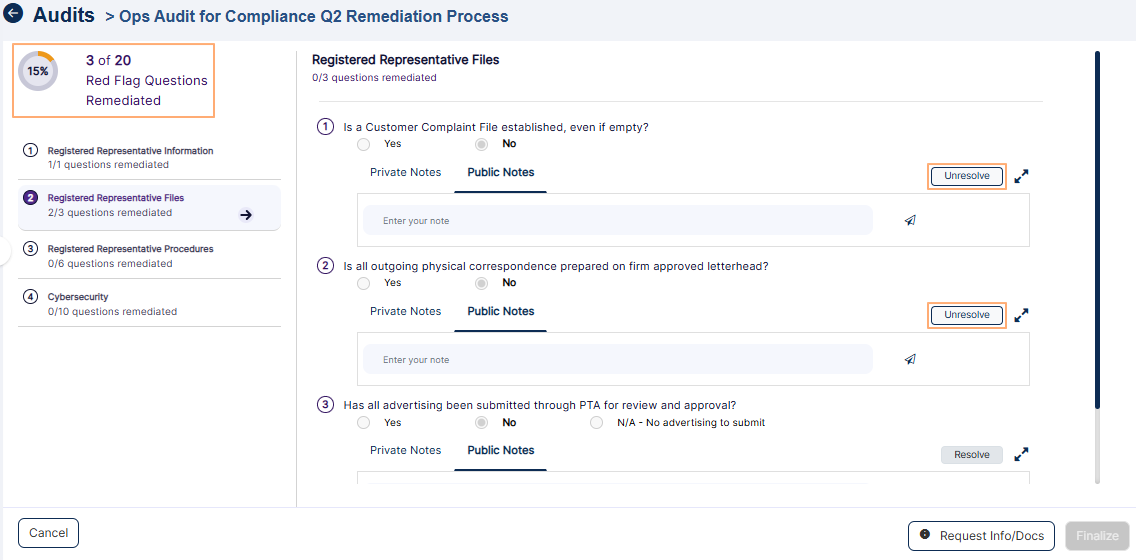1136x560 pixels.
Task: Expand notes panel for question 1
Action: click(1021, 176)
